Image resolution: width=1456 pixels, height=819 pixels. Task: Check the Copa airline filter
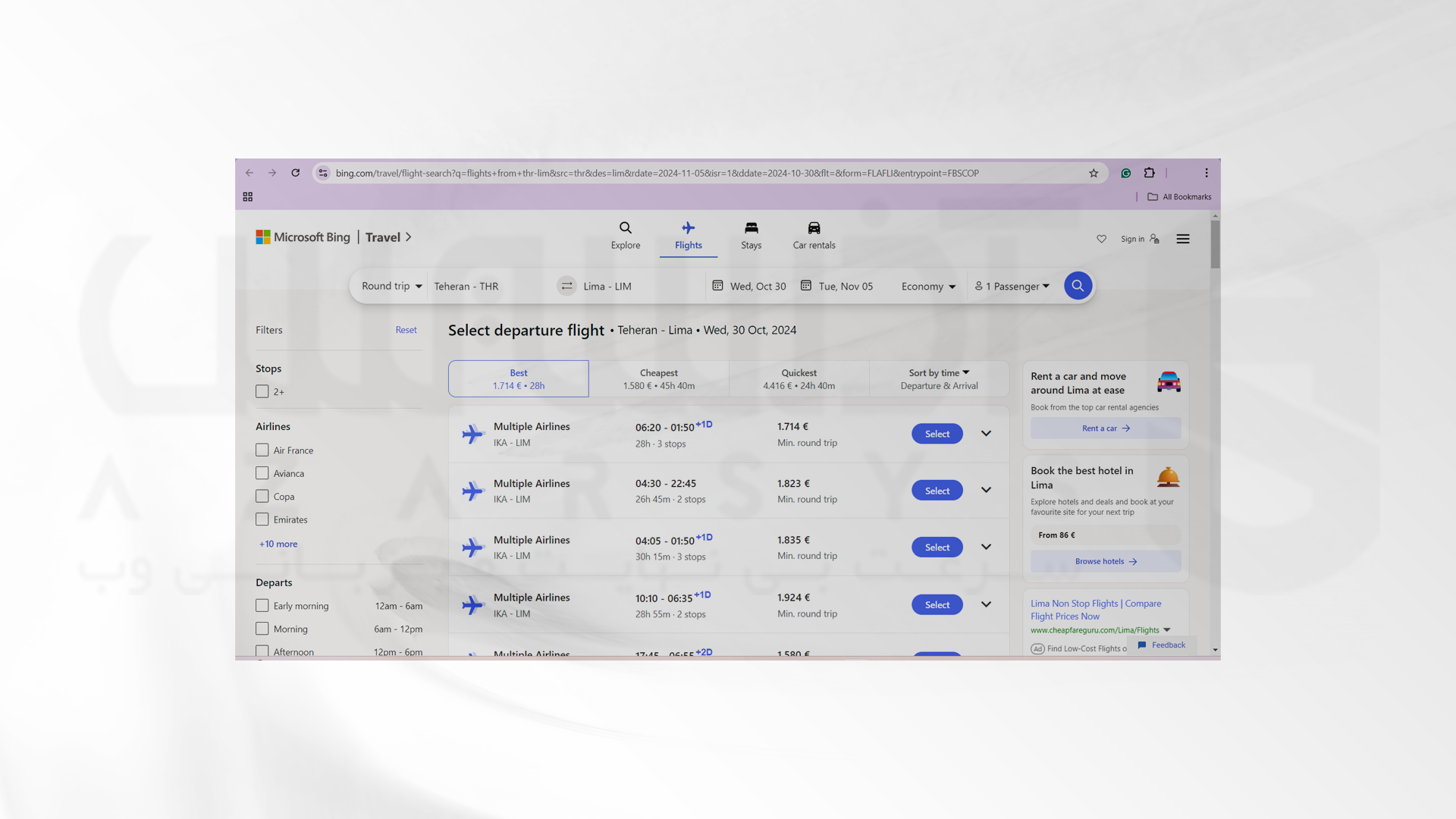tap(262, 497)
